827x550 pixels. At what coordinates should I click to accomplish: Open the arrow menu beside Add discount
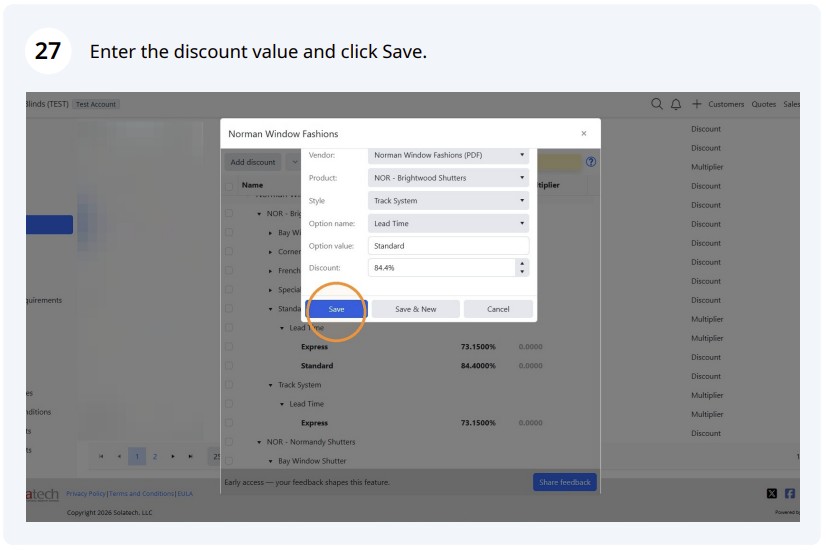coord(294,162)
